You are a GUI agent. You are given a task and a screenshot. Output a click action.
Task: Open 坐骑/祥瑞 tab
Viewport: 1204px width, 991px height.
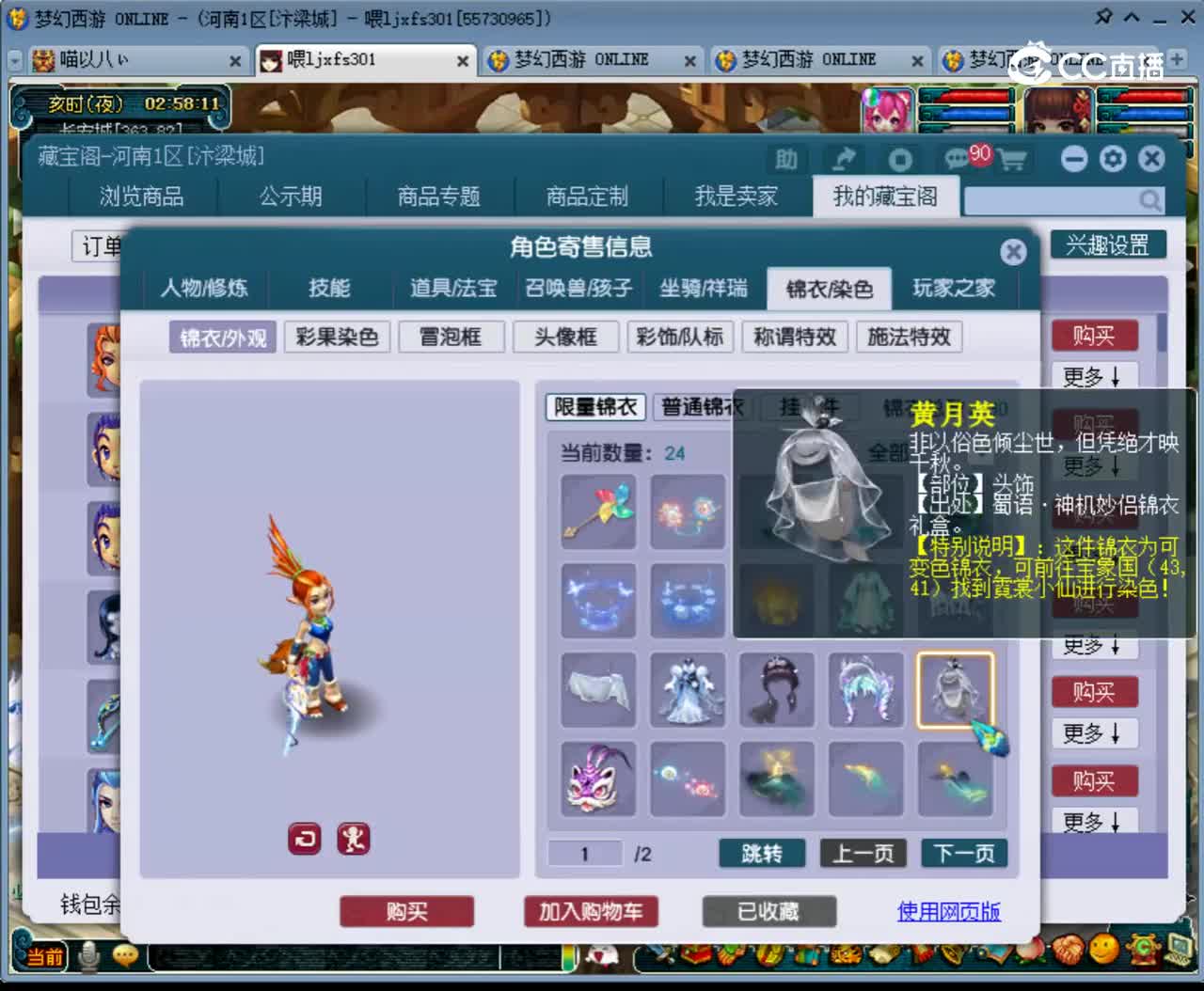click(704, 288)
